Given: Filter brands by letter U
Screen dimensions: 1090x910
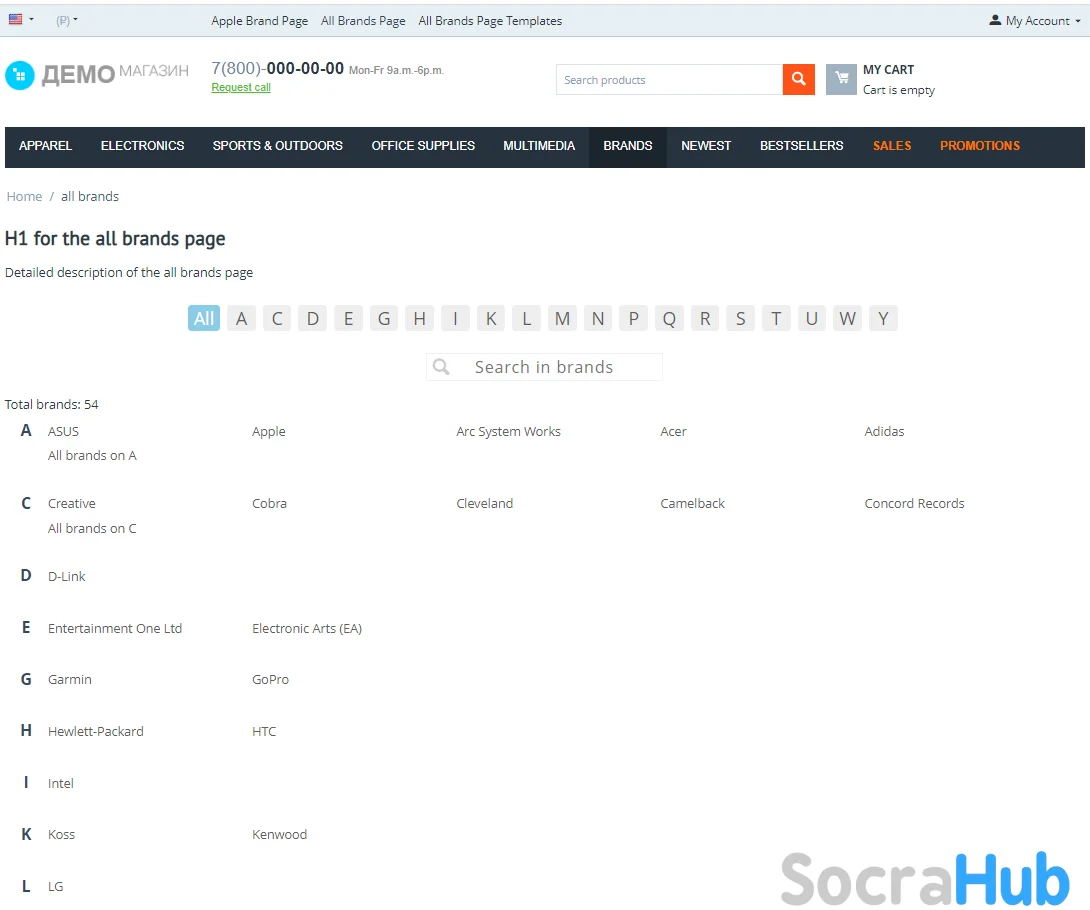Looking at the screenshot, I should (811, 318).
